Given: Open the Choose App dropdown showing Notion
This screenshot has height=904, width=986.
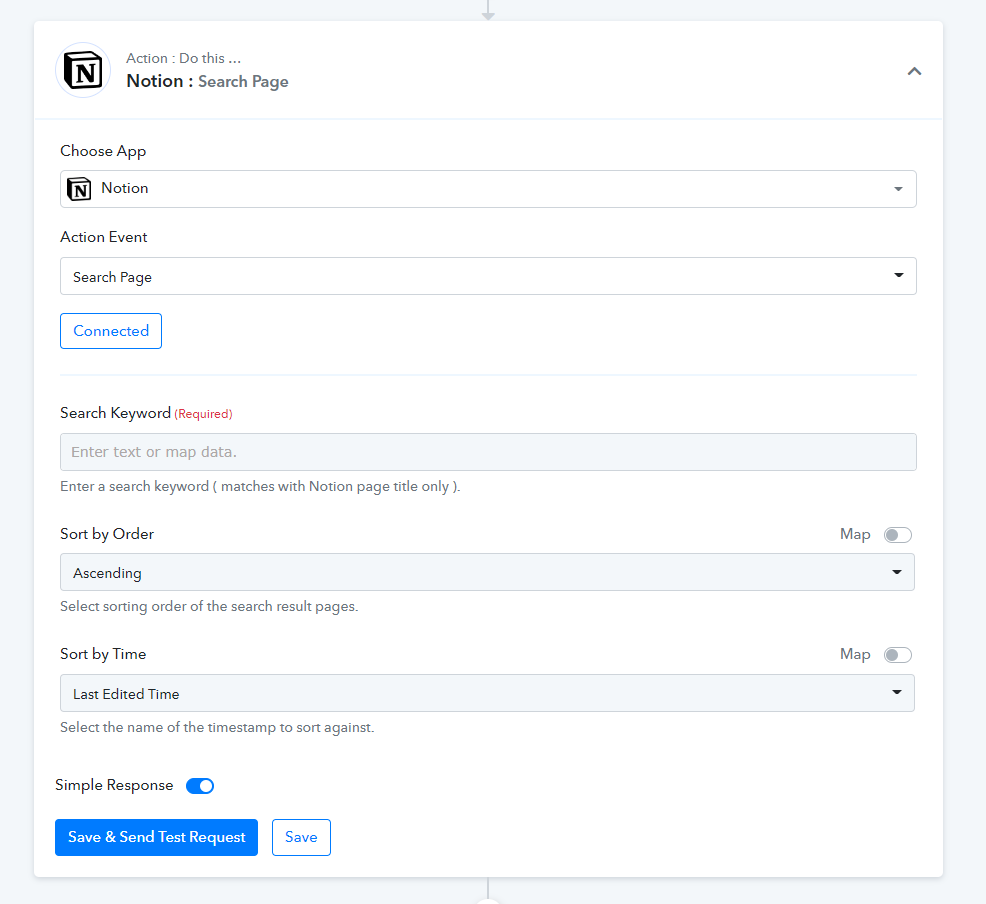Looking at the screenshot, I should point(488,189).
